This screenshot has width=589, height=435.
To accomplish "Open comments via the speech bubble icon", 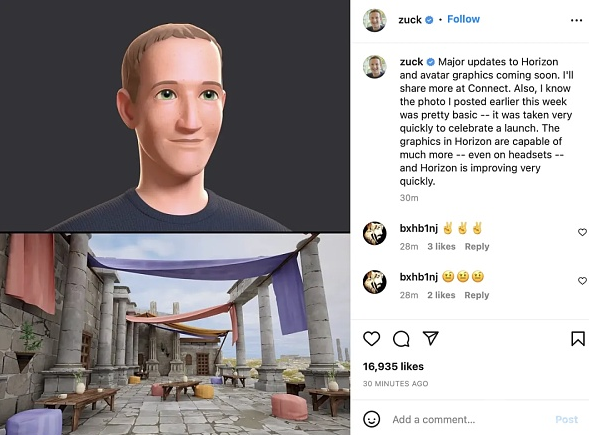I will pos(401,338).
